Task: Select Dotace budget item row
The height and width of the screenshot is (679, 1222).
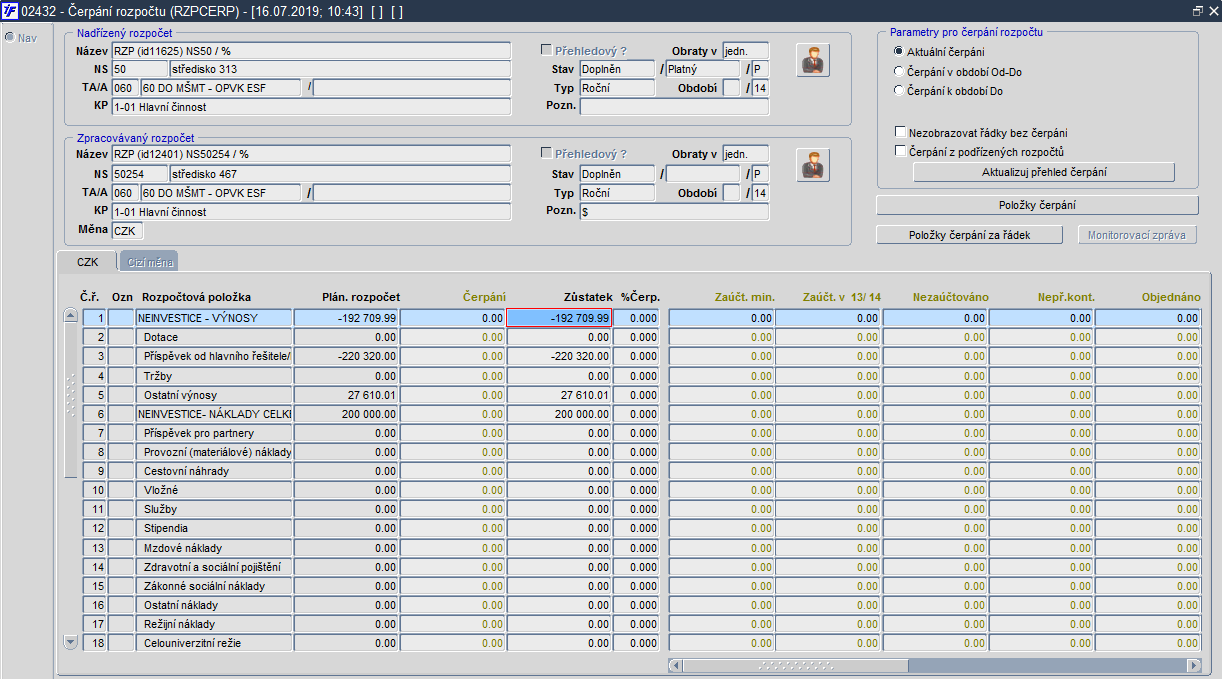Action: click(x=214, y=337)
